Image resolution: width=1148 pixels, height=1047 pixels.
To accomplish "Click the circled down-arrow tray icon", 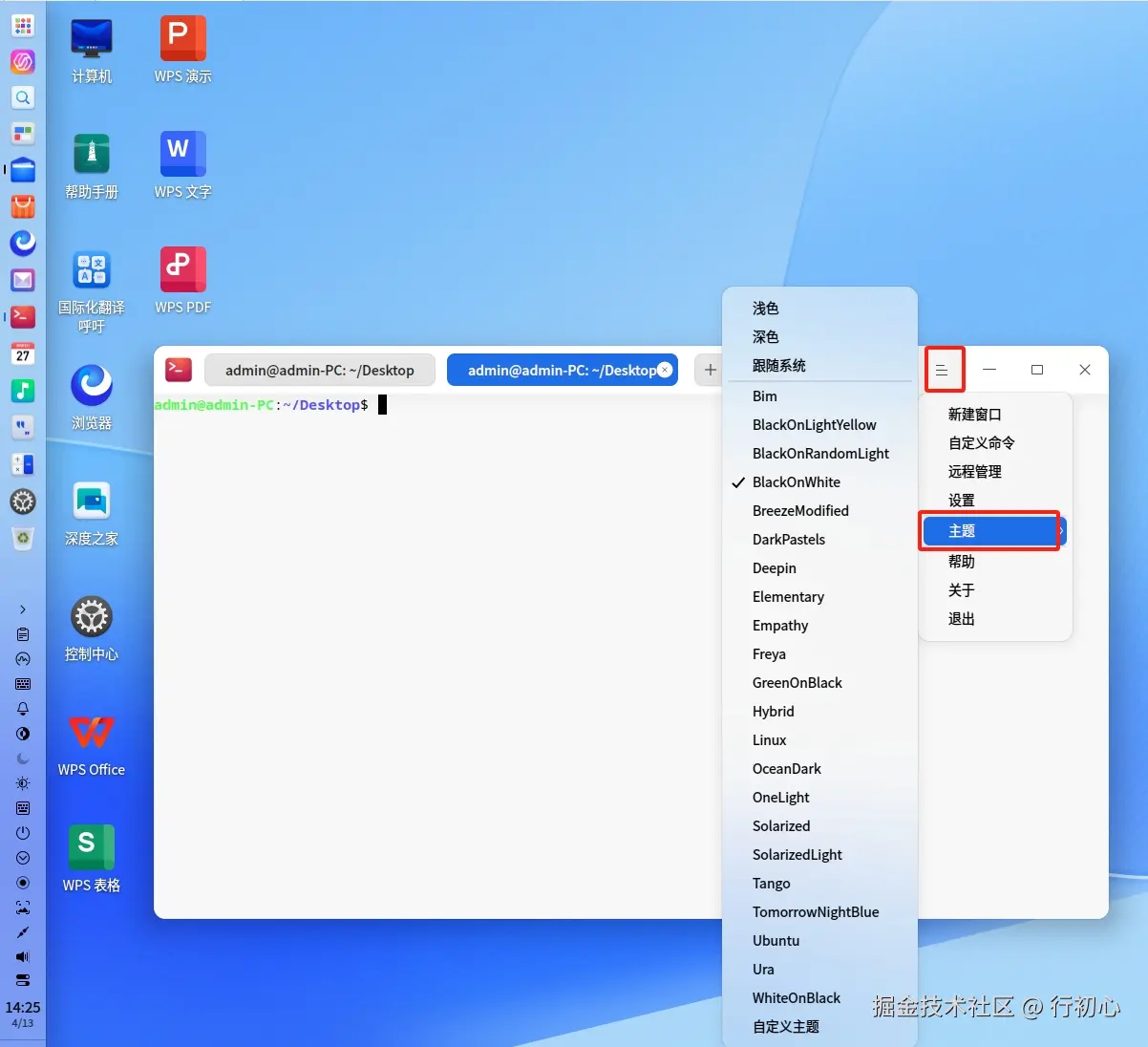I will click(x=23, y=858).
